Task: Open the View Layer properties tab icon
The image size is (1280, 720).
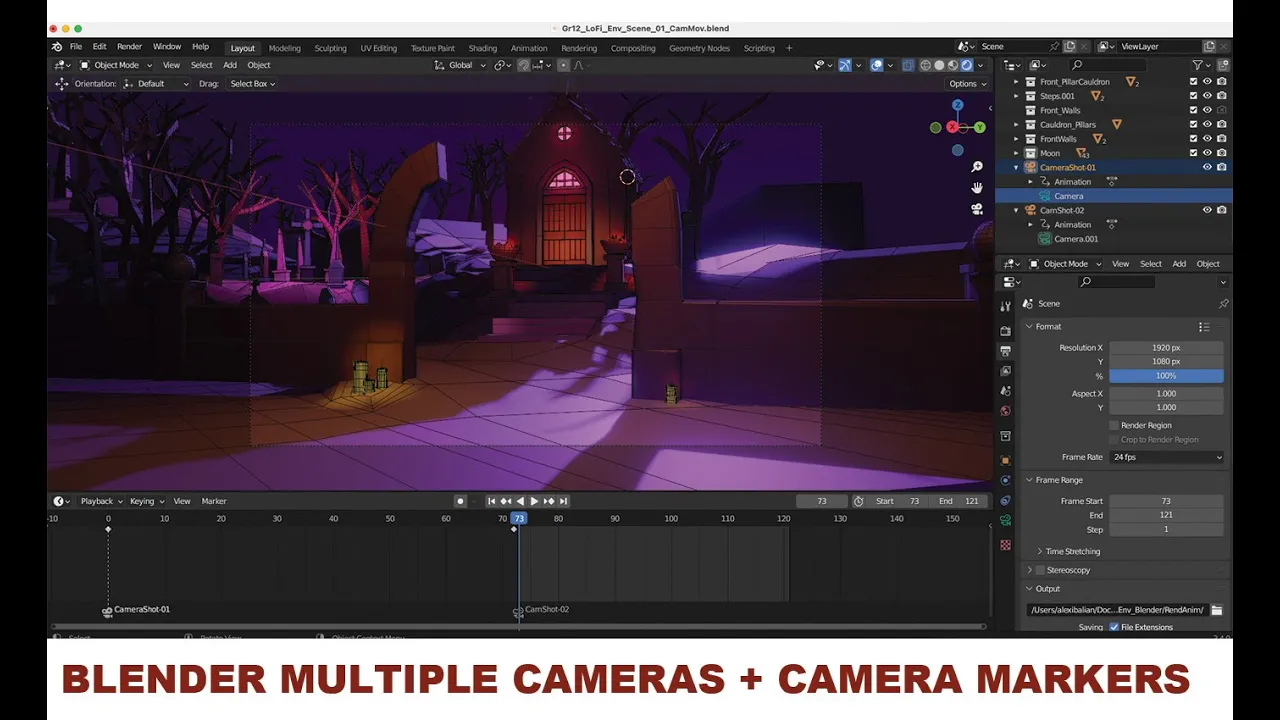Action: click(1005, 371)
